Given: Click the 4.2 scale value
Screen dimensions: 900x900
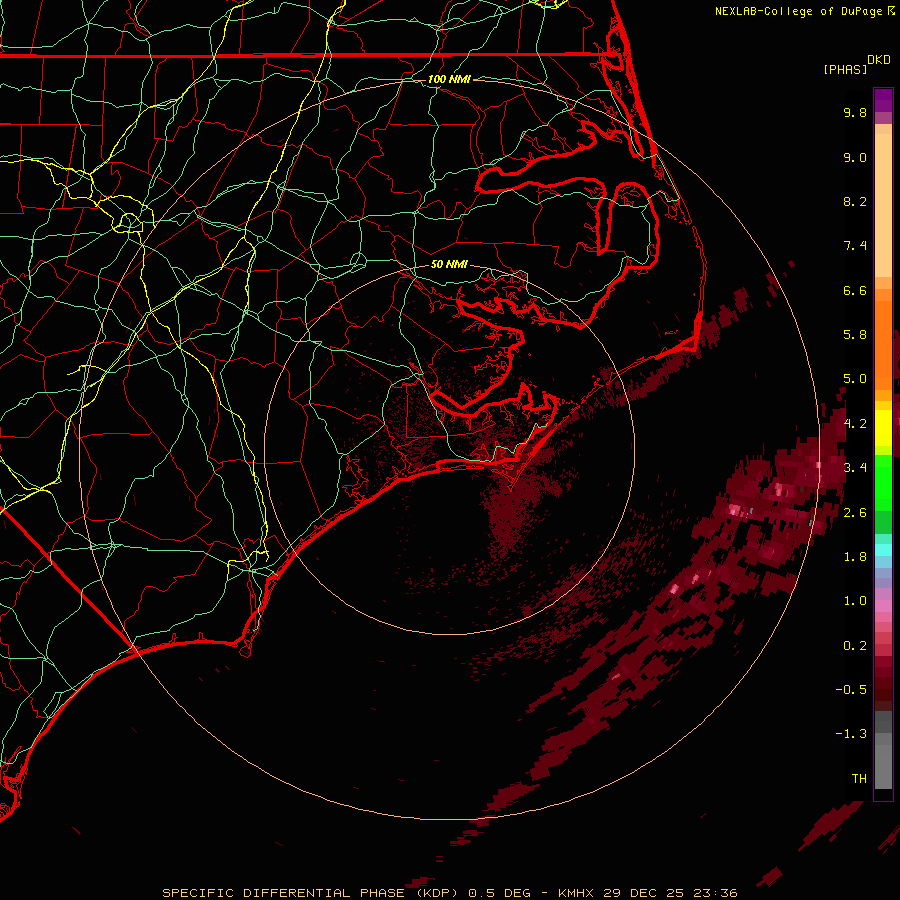Looking at the screenshot, I should [x=855, y=424].
